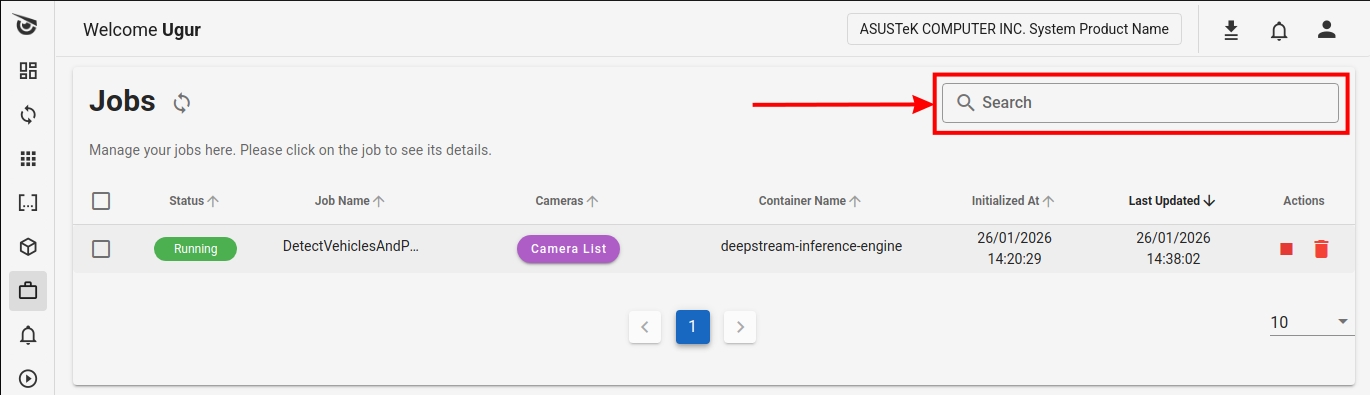1370x395 pixels.
Task: Open the cube icon in the sidebar
Action: 28,247
